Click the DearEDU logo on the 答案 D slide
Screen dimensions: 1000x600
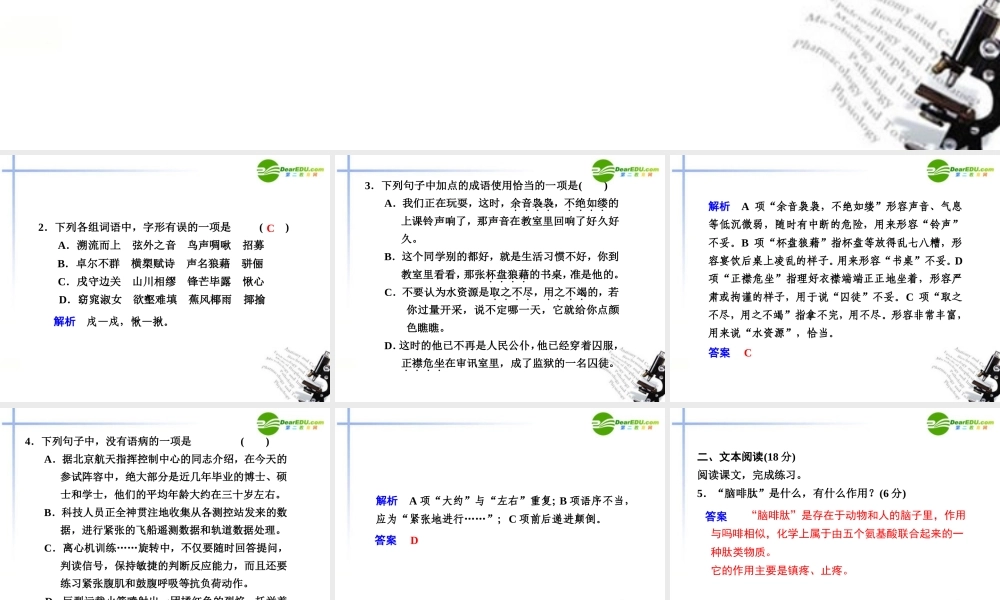[x=625, y=423]
